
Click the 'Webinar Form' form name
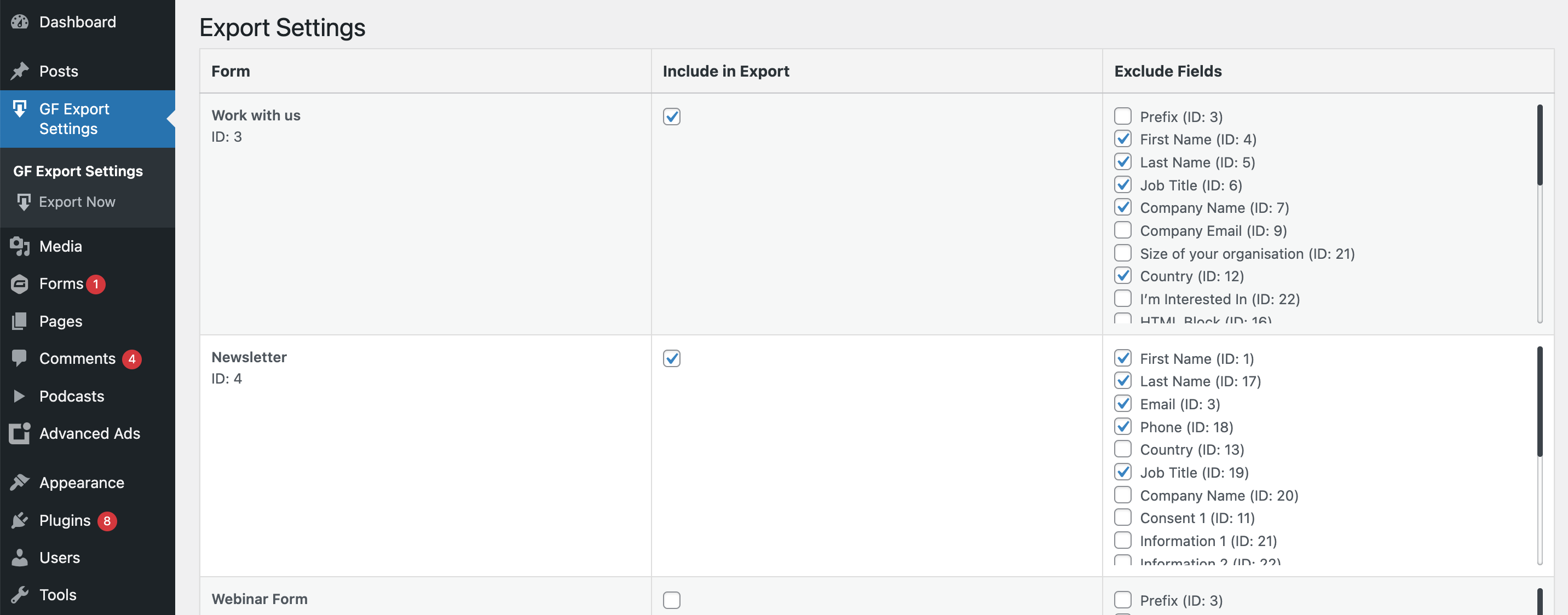click(x=260, y=599)
